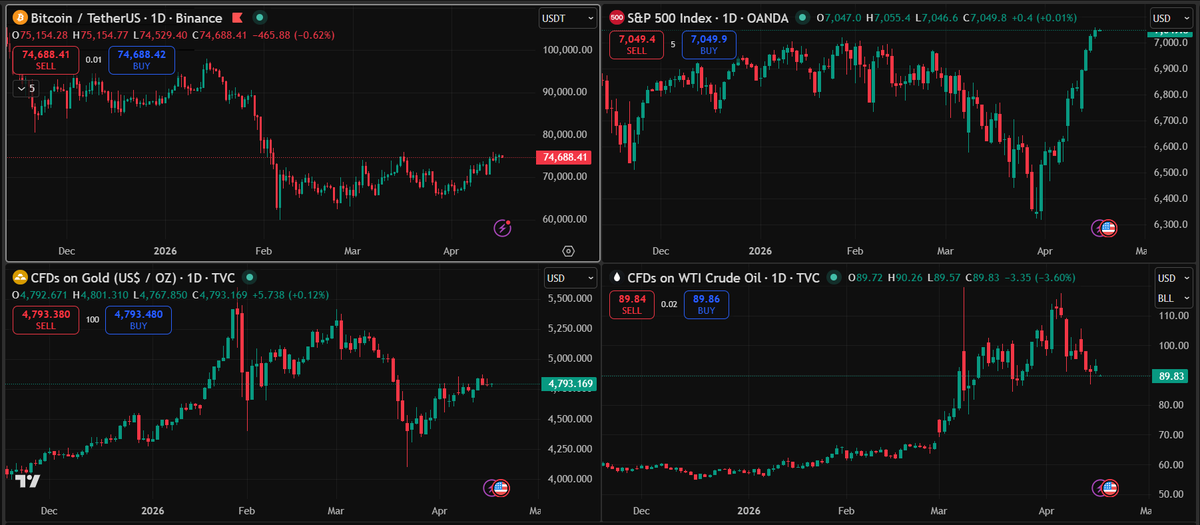The width and height of the screenshot is (1200, 525).
Task: Open the Bitcoin chart axis settings gear
Action: [x=568, y=251]
